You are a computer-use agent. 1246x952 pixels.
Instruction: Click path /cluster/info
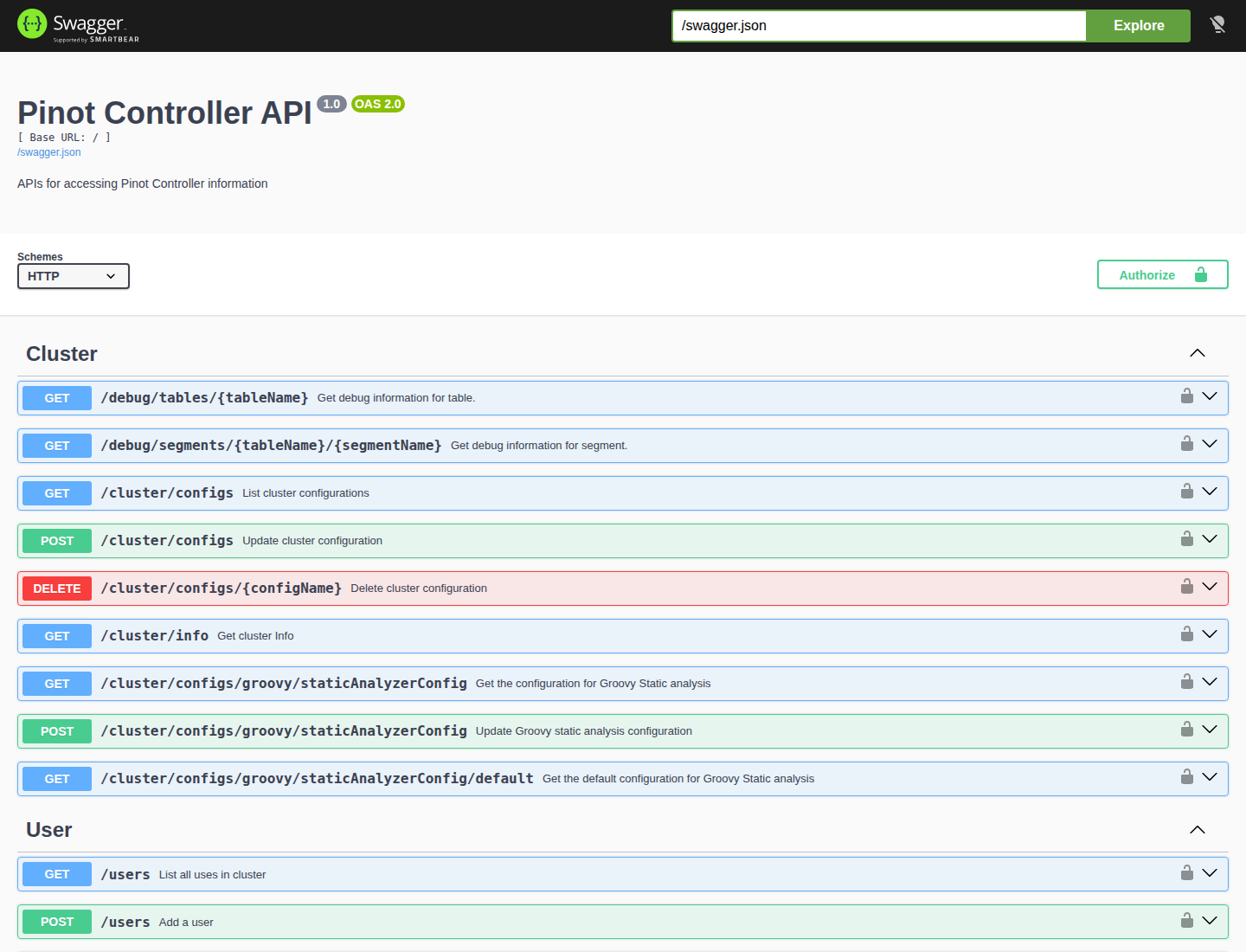point(154,635)
